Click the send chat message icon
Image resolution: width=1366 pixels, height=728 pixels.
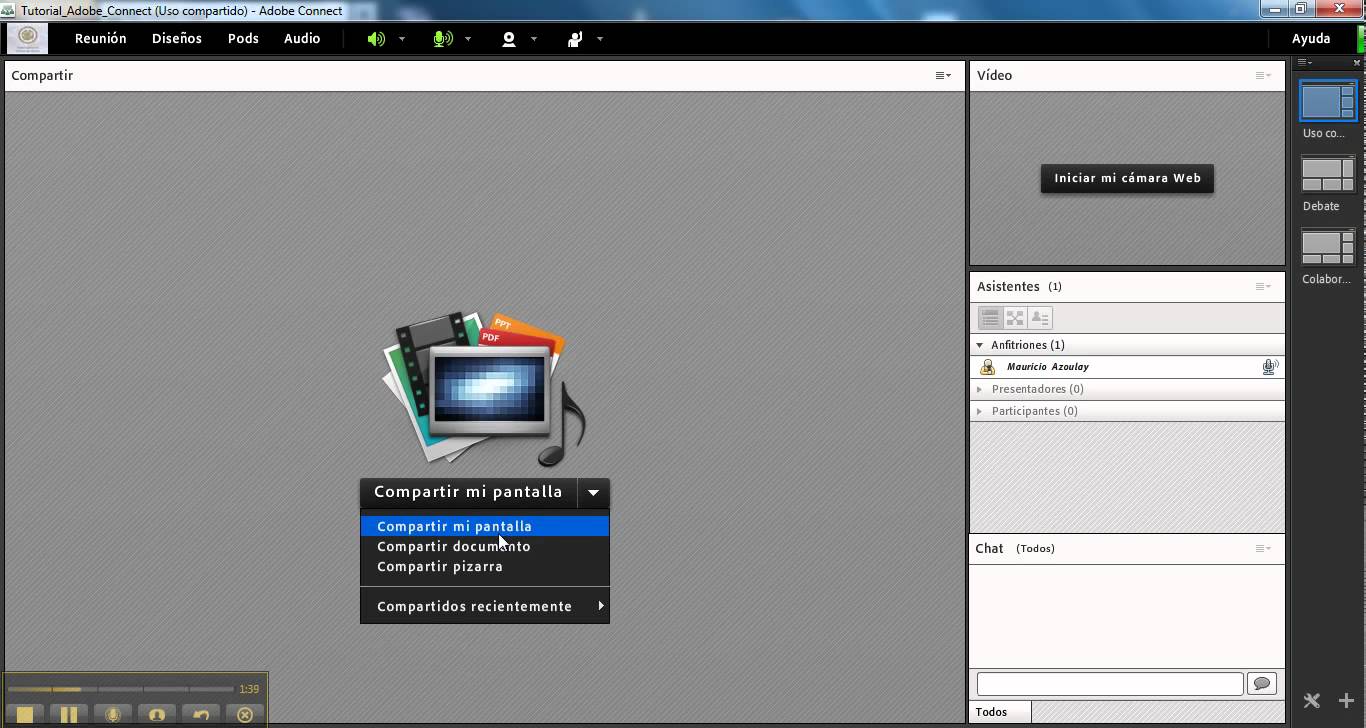[x=1262, y=684]
